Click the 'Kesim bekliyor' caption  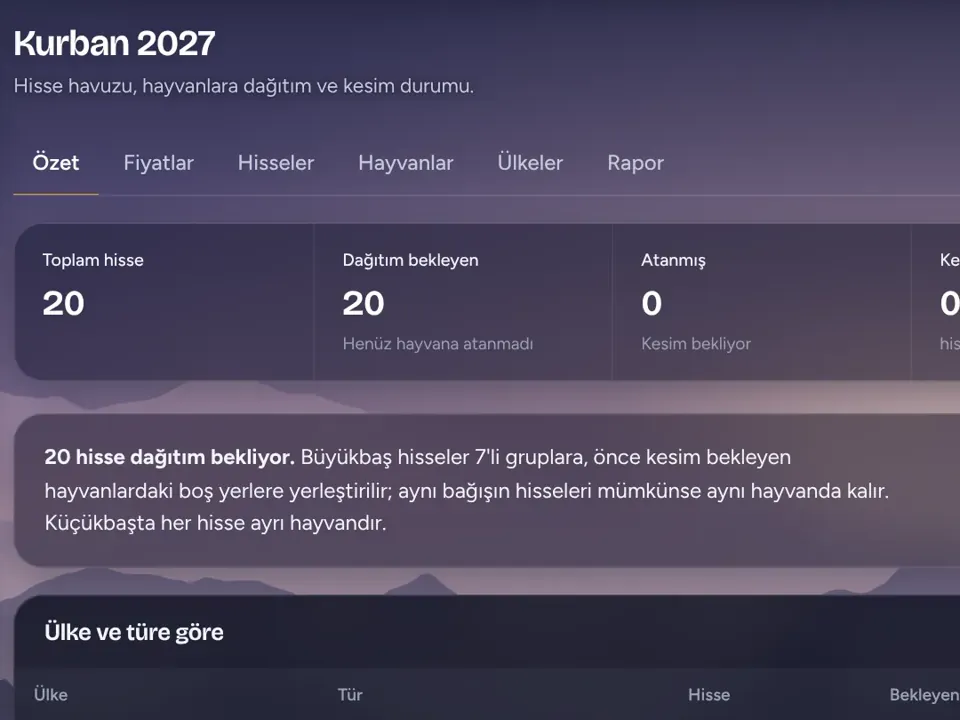tap(696, 343)
